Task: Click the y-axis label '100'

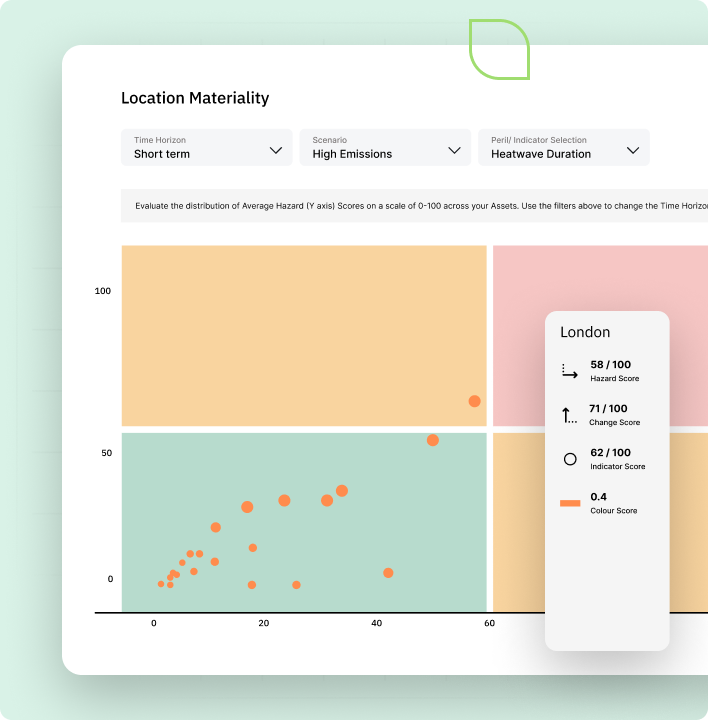Action: click(x=102, y=291)
